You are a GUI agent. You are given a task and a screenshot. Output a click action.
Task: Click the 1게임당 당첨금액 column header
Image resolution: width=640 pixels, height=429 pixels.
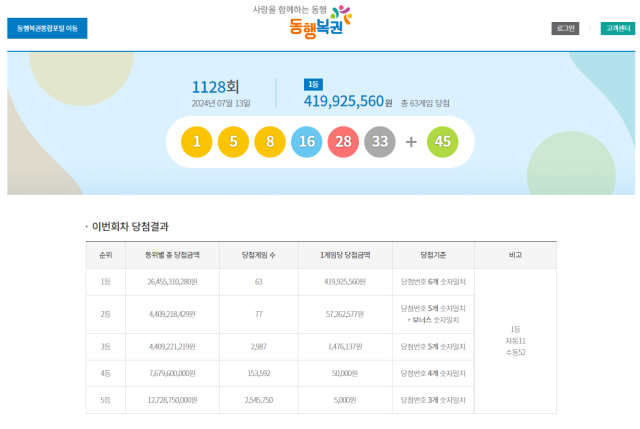point(345,255)
